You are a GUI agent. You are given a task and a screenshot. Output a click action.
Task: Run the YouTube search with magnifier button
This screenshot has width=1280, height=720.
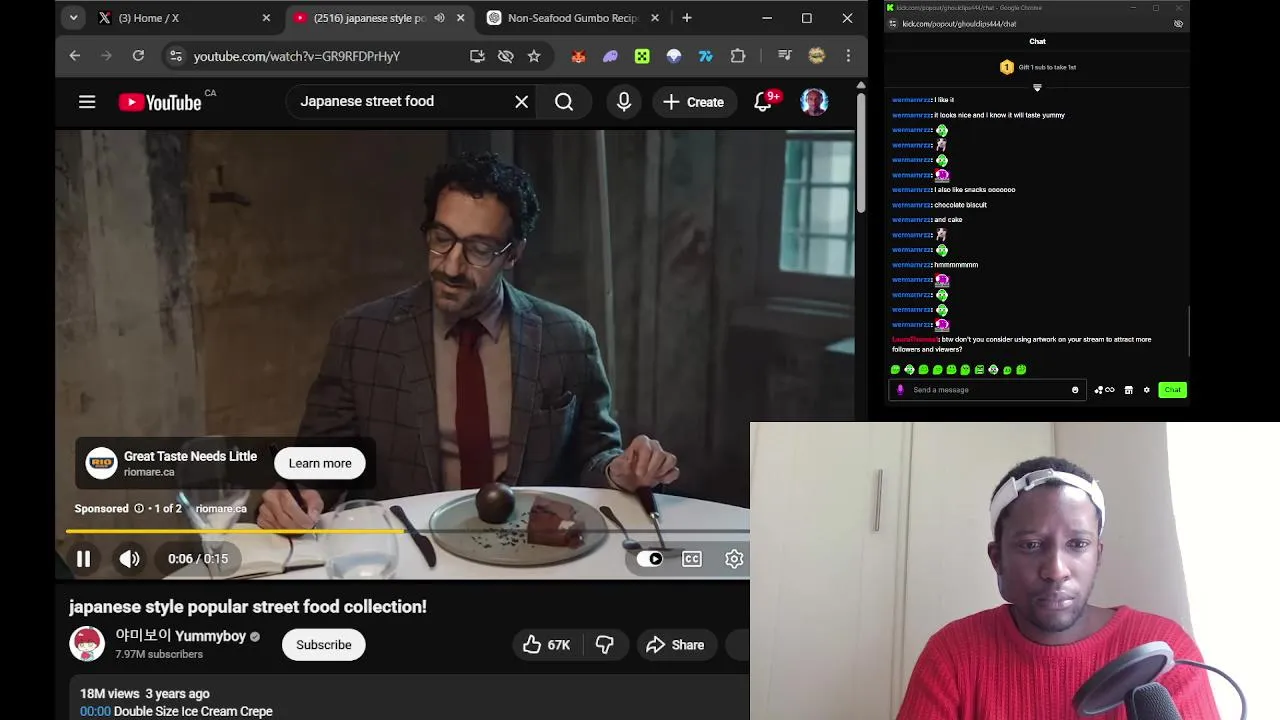coord(564,101)
